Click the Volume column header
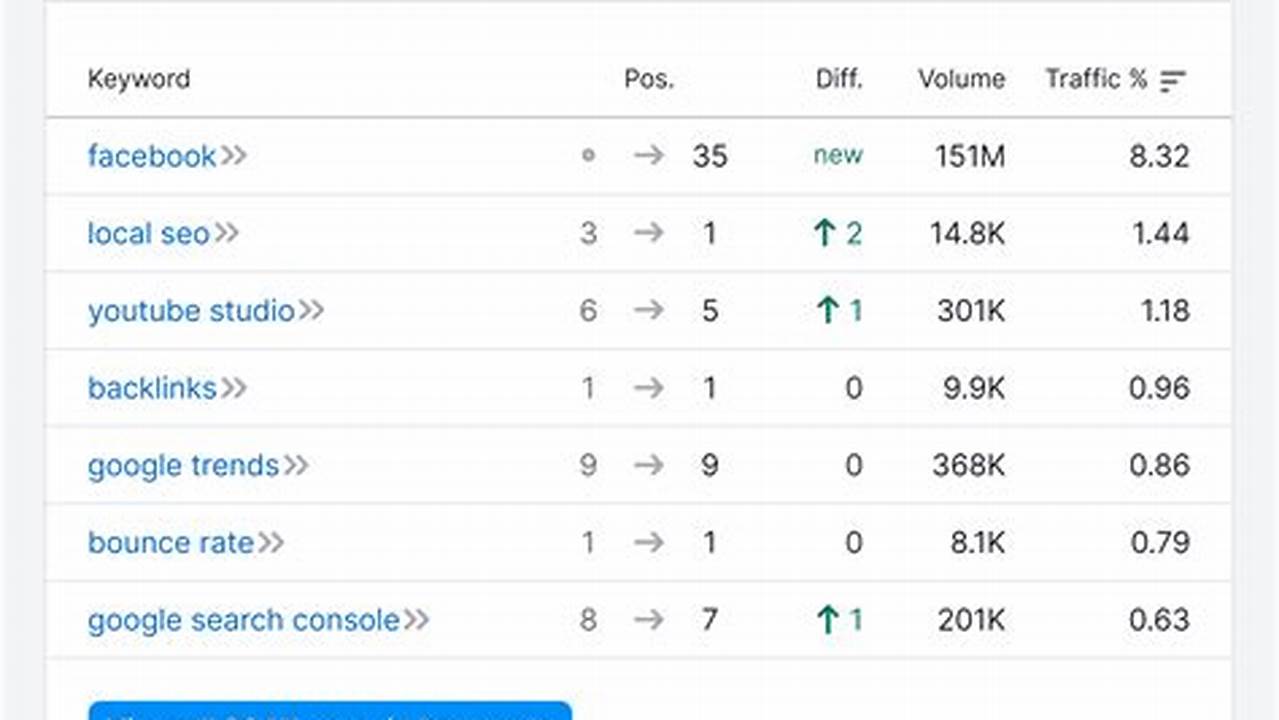Image resolution: width=1279 pixels, height=720 pixels. point(962,80)
